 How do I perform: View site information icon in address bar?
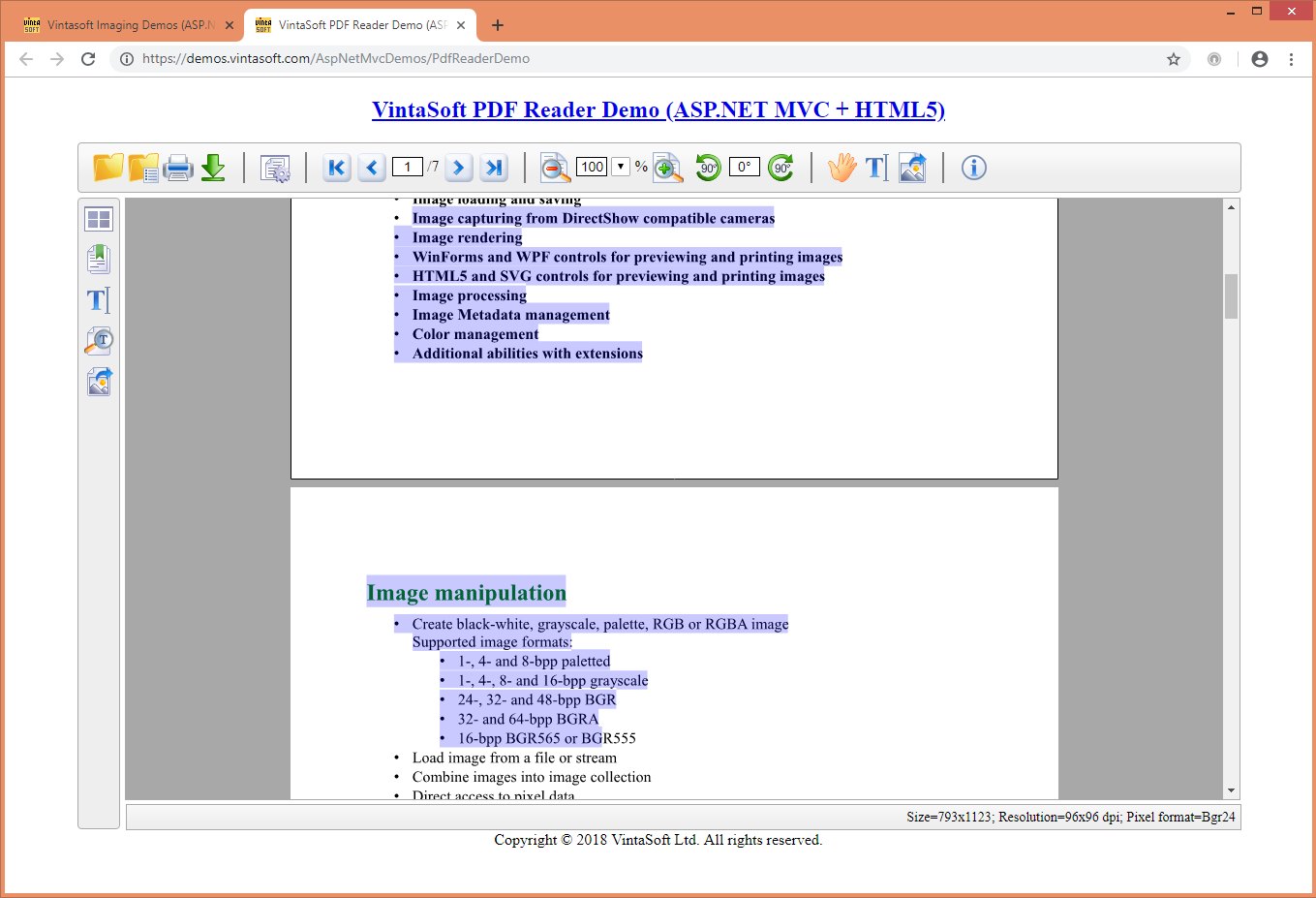(126, 59)
